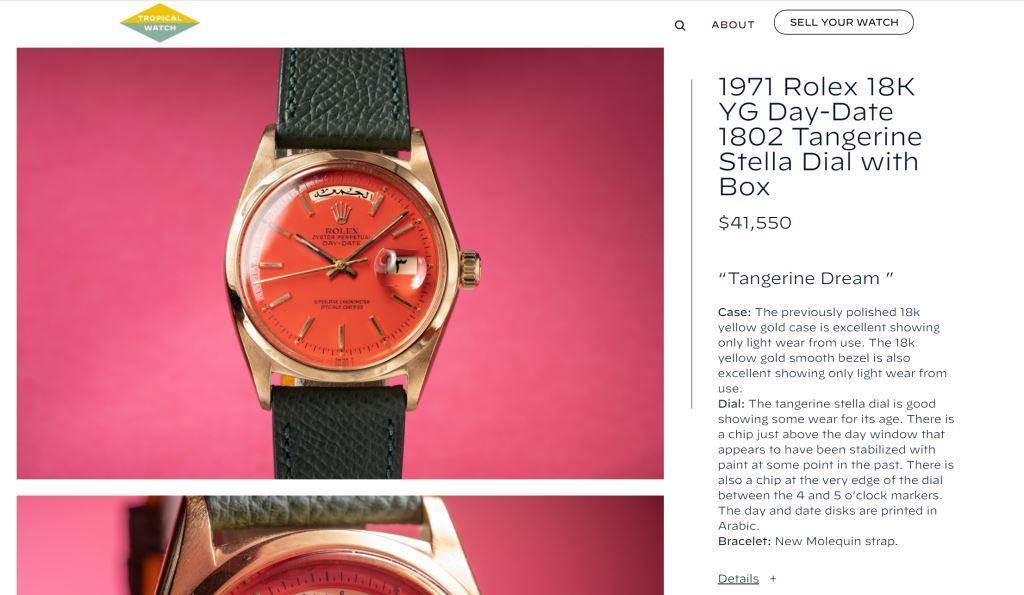The image size is (1024, 595).
Task: Click the $41,550 price text
Action: point(754,223)
